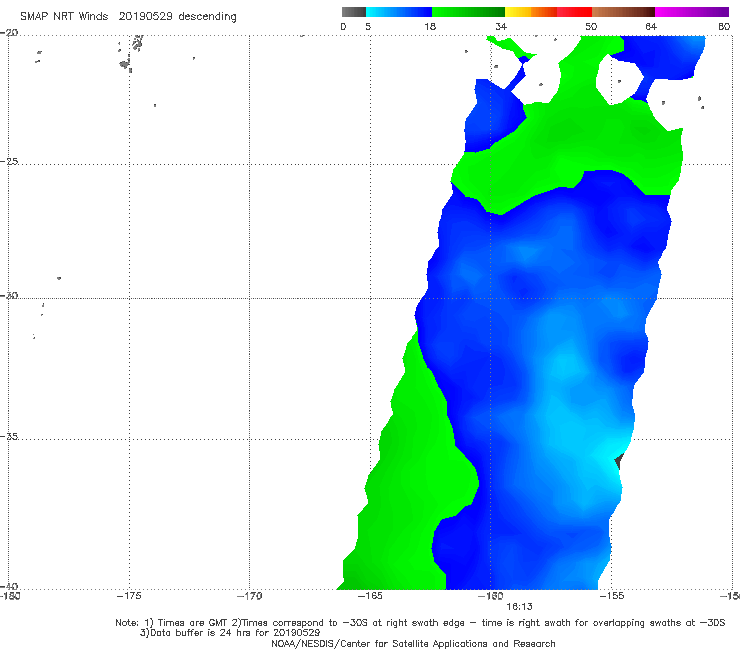The image size is (740, 650).
Task: Click the date '20190529' in the title
Action: (145, 16)
